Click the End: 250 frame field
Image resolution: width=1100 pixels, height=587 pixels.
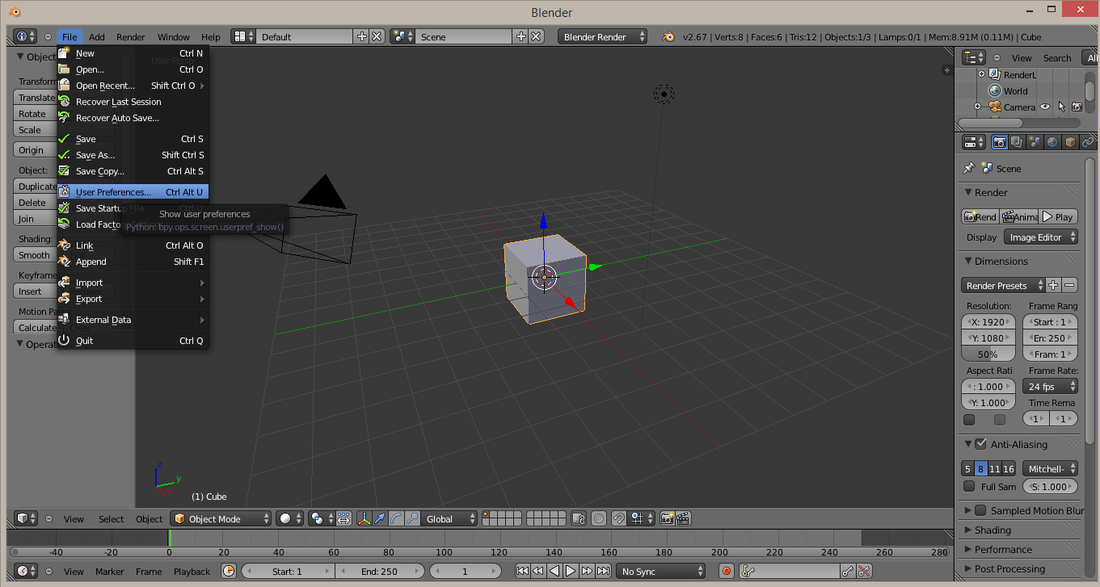[380, 572]
